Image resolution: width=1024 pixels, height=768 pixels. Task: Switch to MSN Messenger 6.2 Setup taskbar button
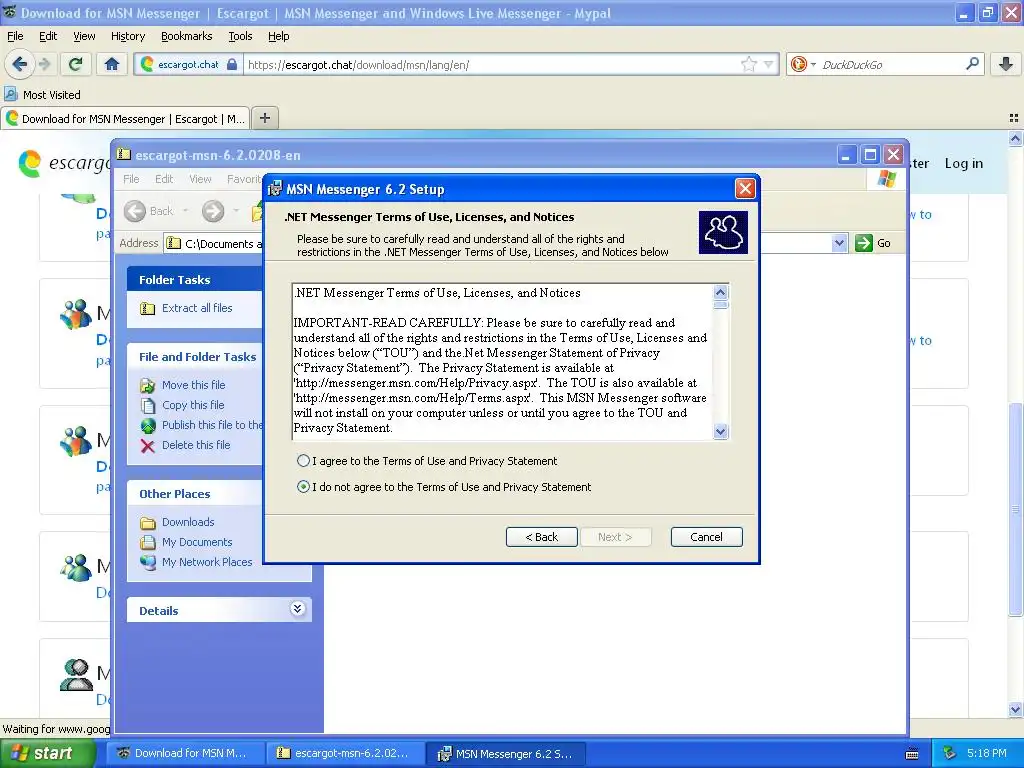click(x=505, y=753)
